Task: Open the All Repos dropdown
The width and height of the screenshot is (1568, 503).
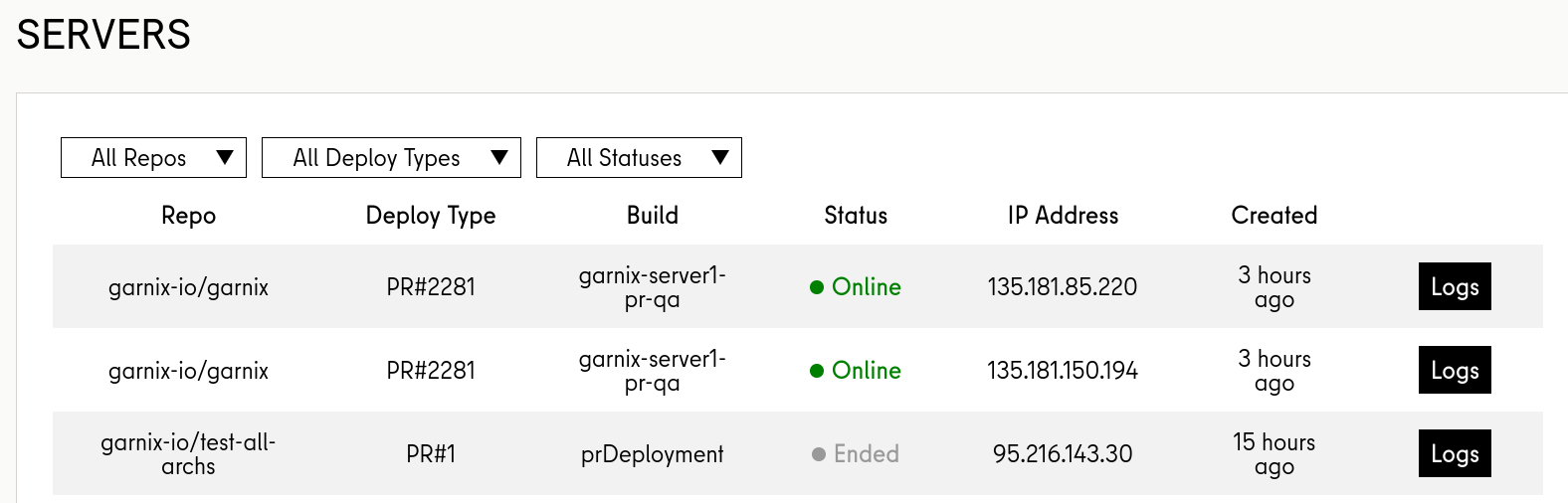Action: pyautogui.click(x=153, y=158)
